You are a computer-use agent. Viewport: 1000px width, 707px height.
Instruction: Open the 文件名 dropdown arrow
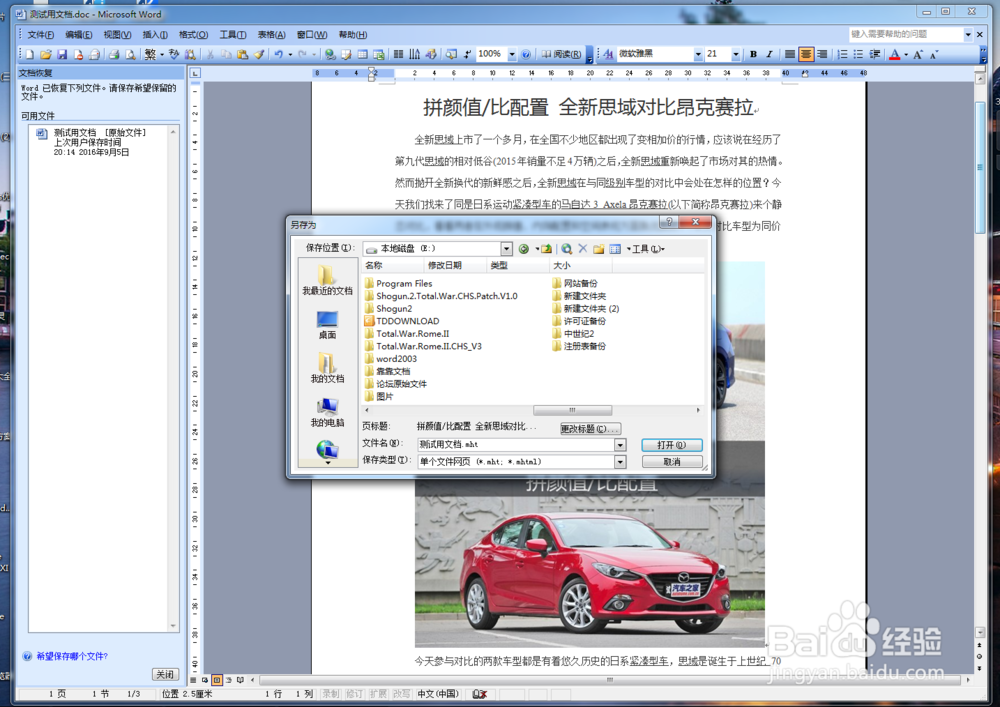(x=620, y=444)
